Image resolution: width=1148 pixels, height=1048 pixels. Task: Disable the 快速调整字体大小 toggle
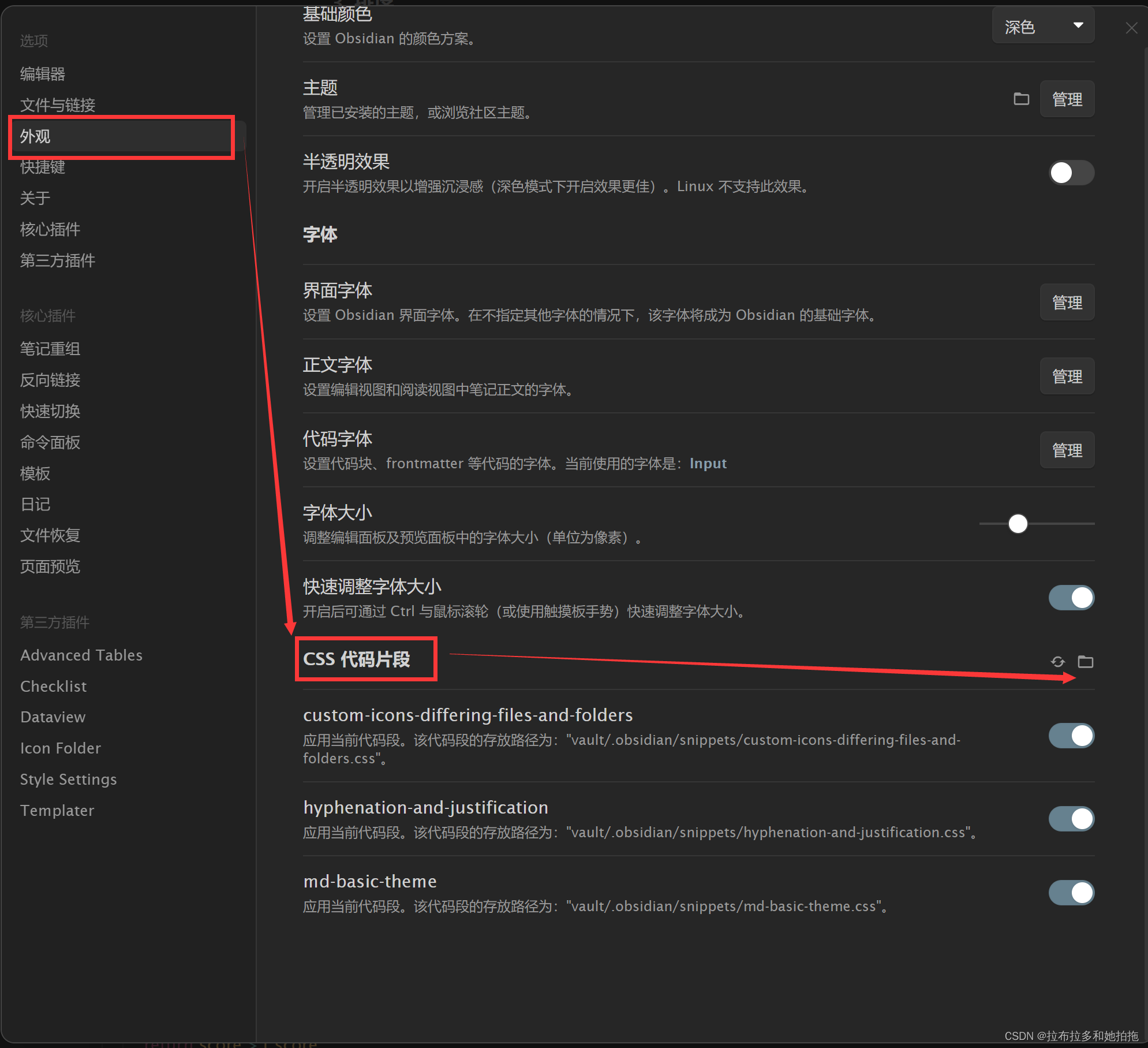[1071, 598]
